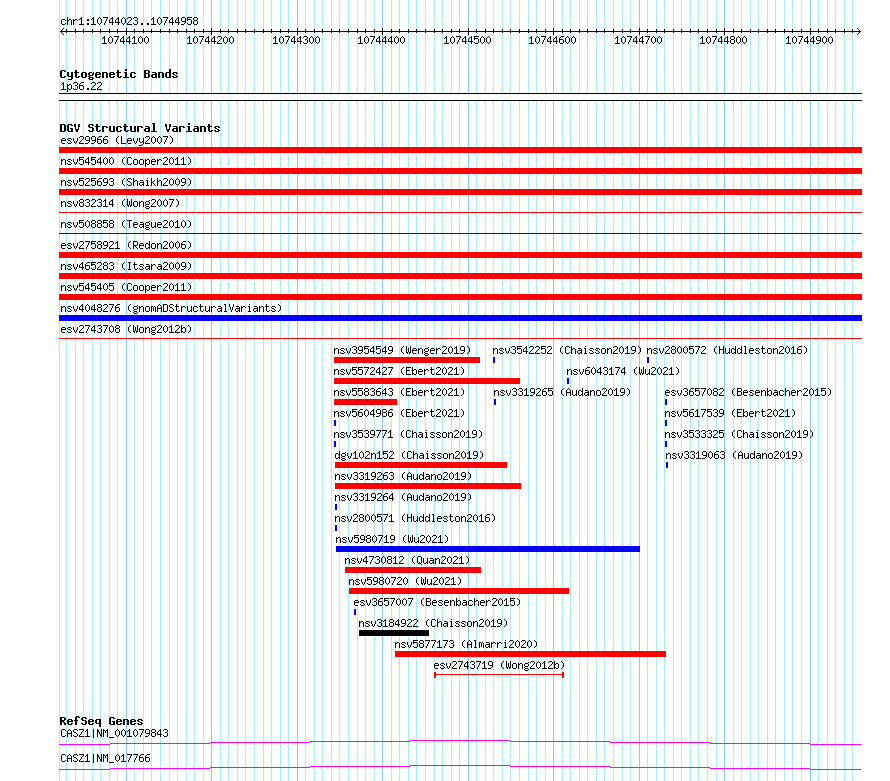
Task: Click the chr1:10744023..10744958 region label
Action: (x=129, y=21)
